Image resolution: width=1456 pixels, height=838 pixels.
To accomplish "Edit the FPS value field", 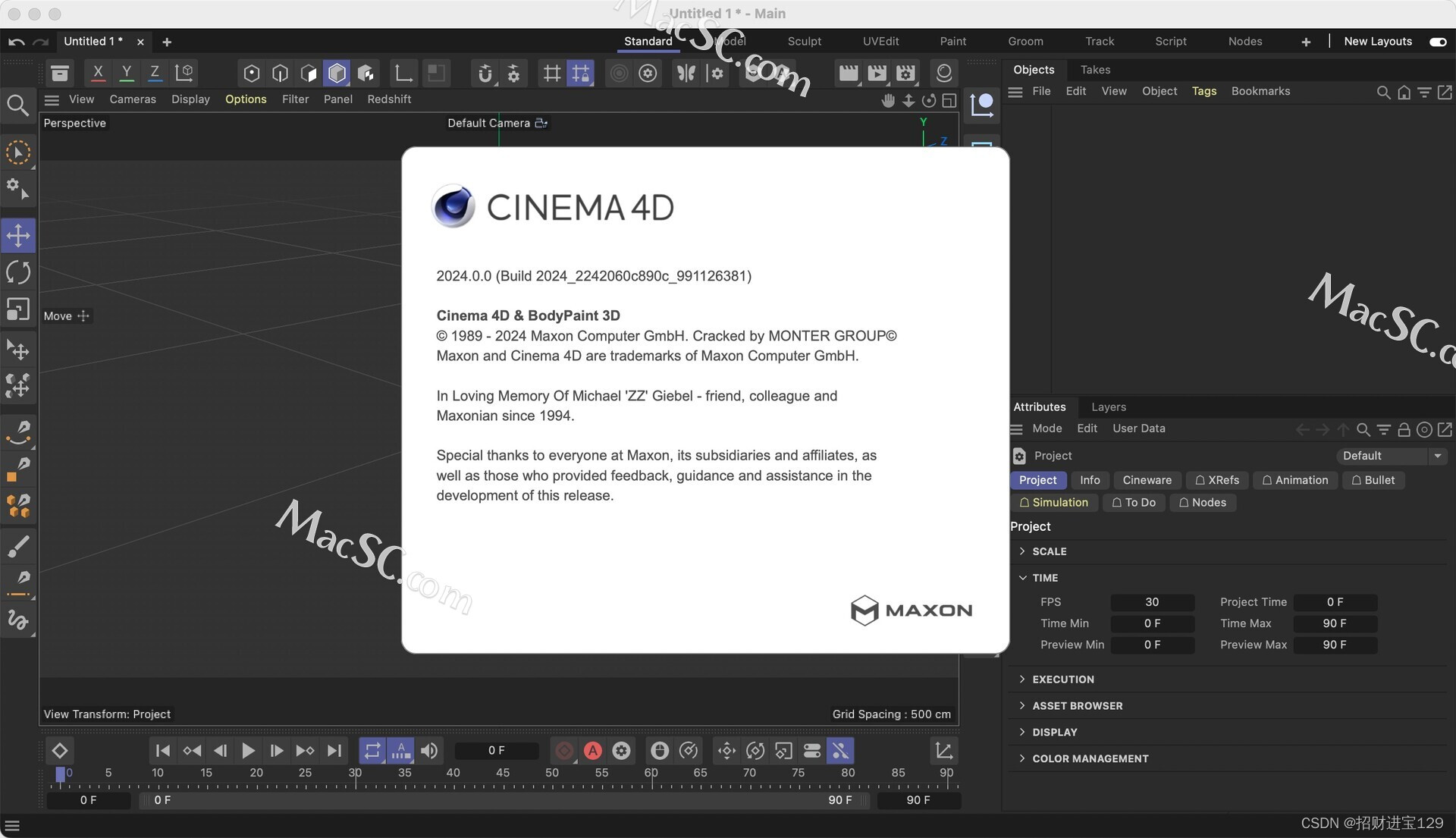I will pos(1152,602).
